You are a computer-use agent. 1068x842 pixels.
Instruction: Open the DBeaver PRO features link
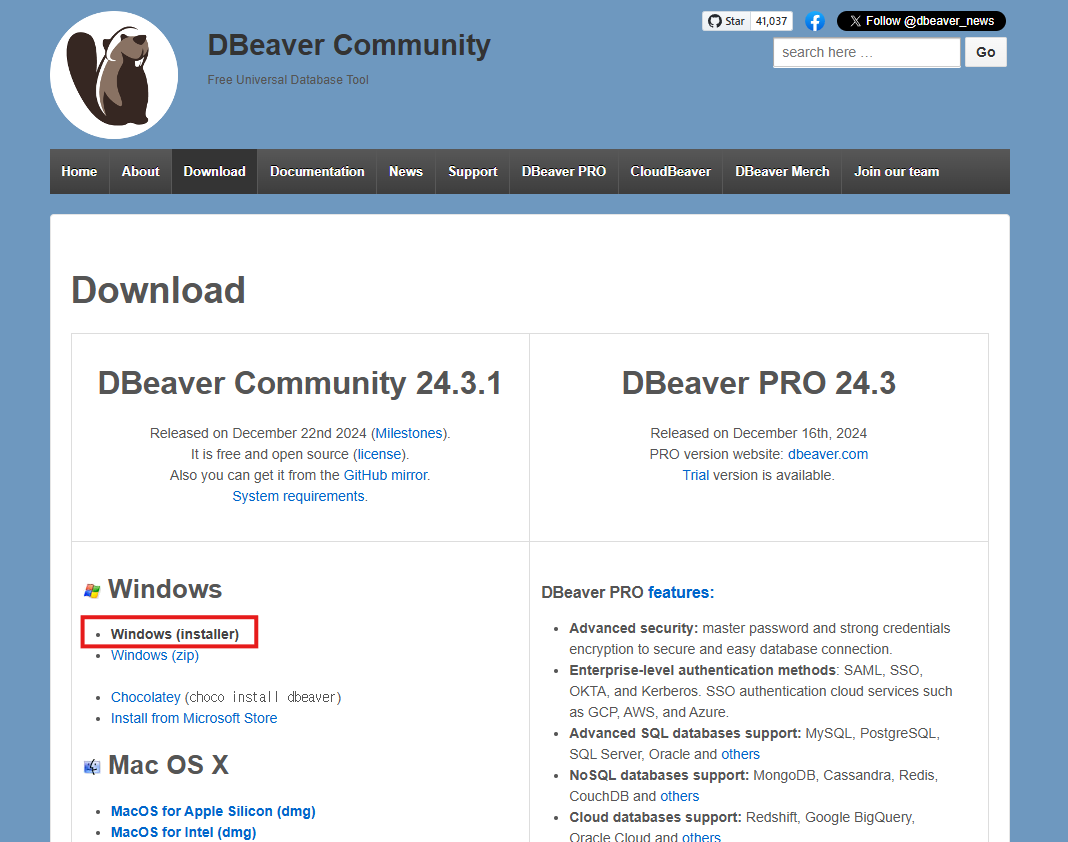680,593
